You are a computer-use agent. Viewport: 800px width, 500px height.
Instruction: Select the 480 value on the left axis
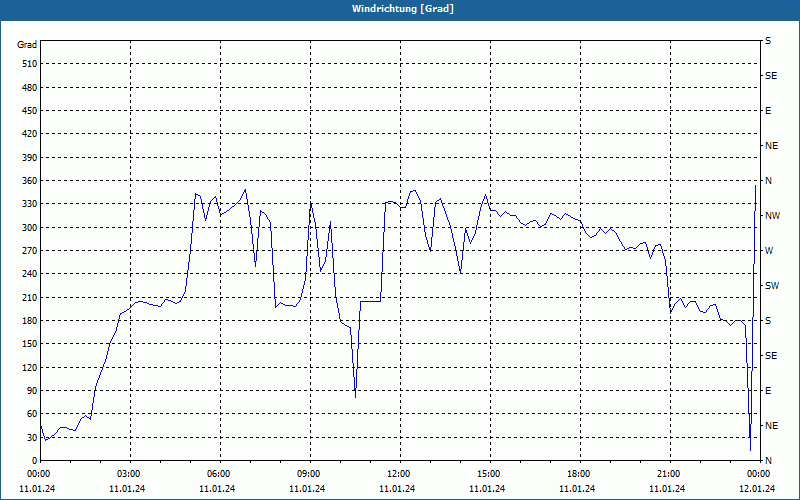point(30,88)
